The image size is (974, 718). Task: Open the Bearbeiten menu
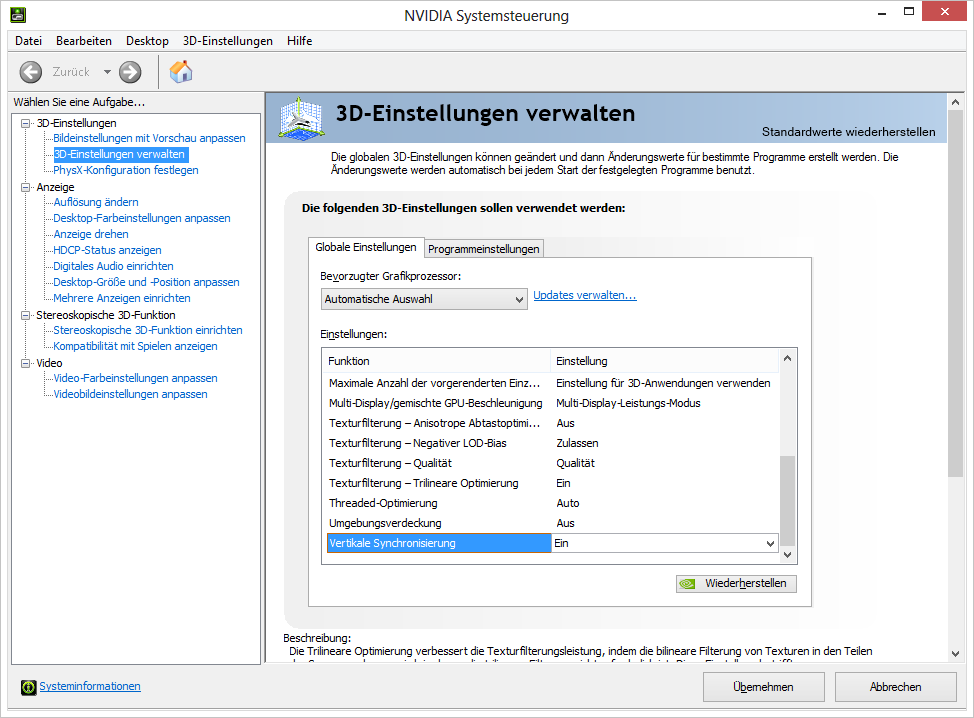84,41
